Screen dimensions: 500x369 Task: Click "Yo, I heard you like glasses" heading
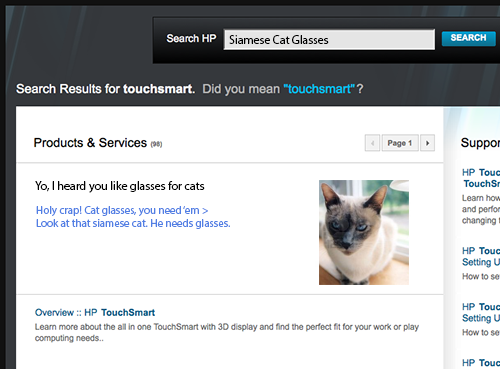(120, 186)
